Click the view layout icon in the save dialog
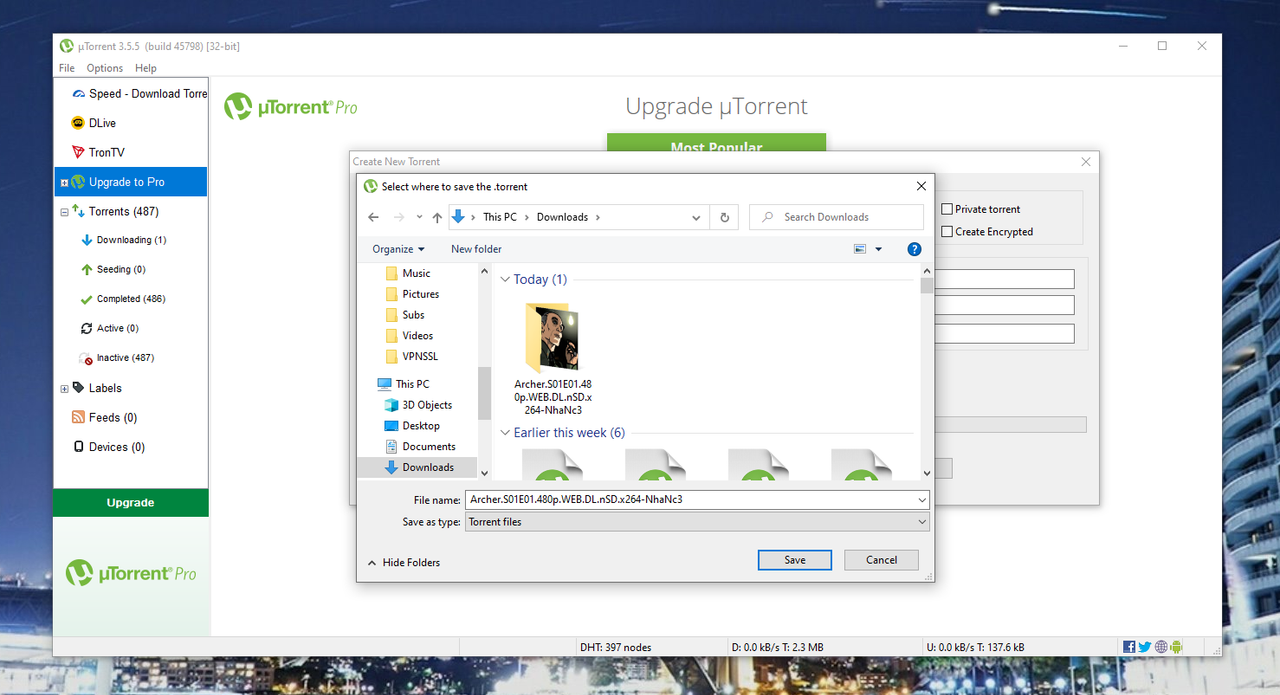 (x=860, y=249)
